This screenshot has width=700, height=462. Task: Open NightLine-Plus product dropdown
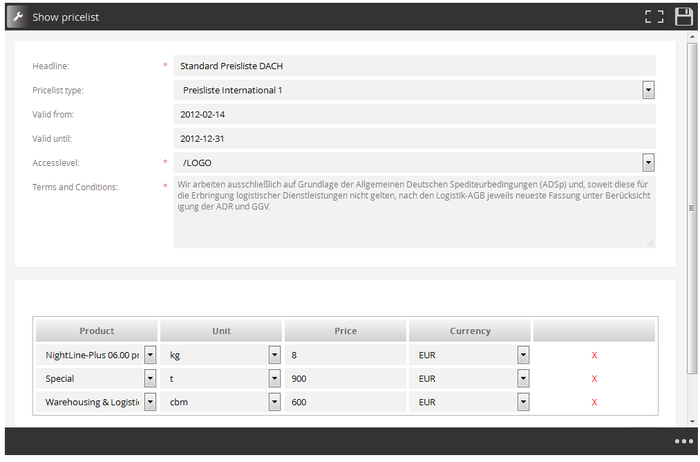click(150, 355)
